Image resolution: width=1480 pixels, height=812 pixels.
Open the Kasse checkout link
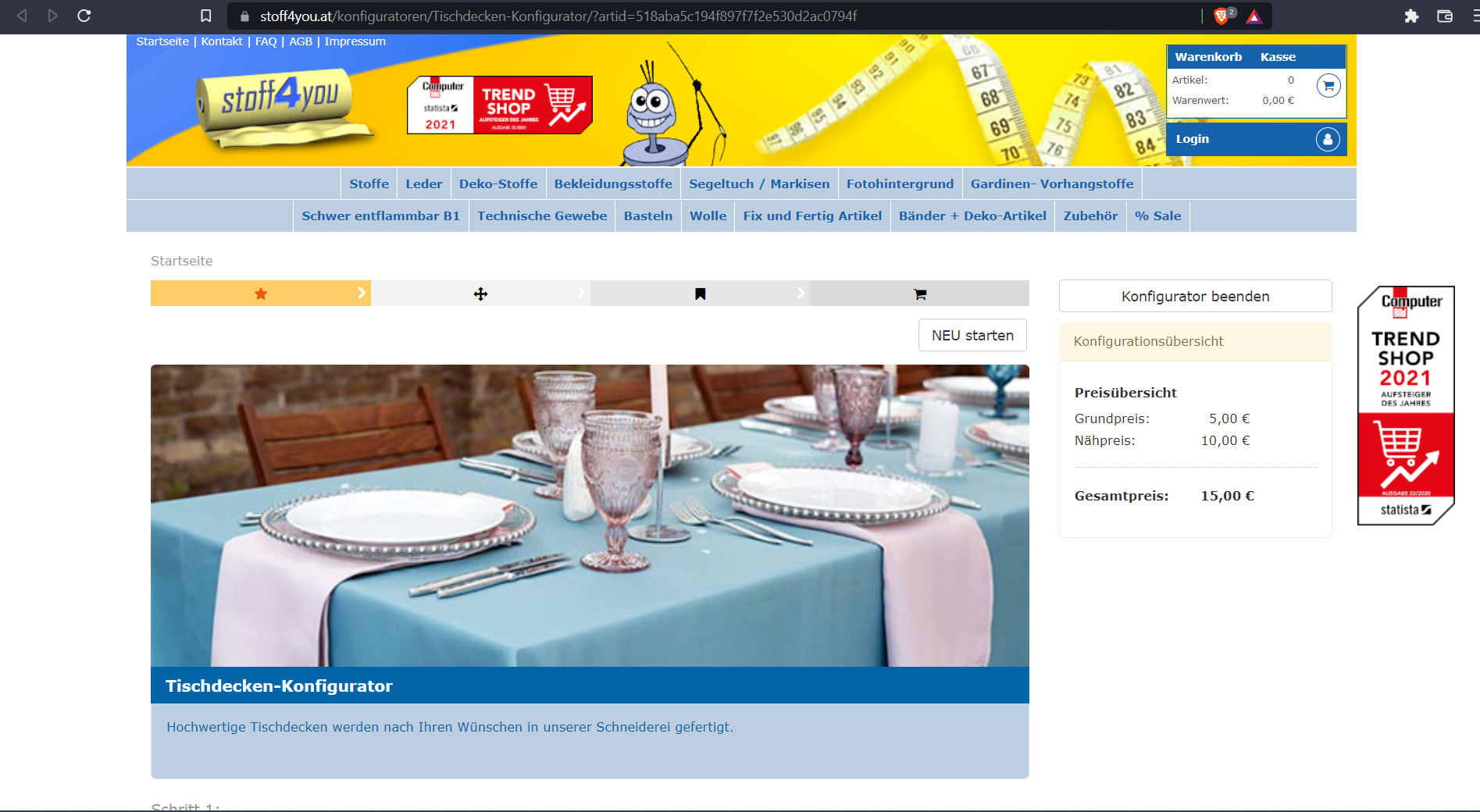1278,57
